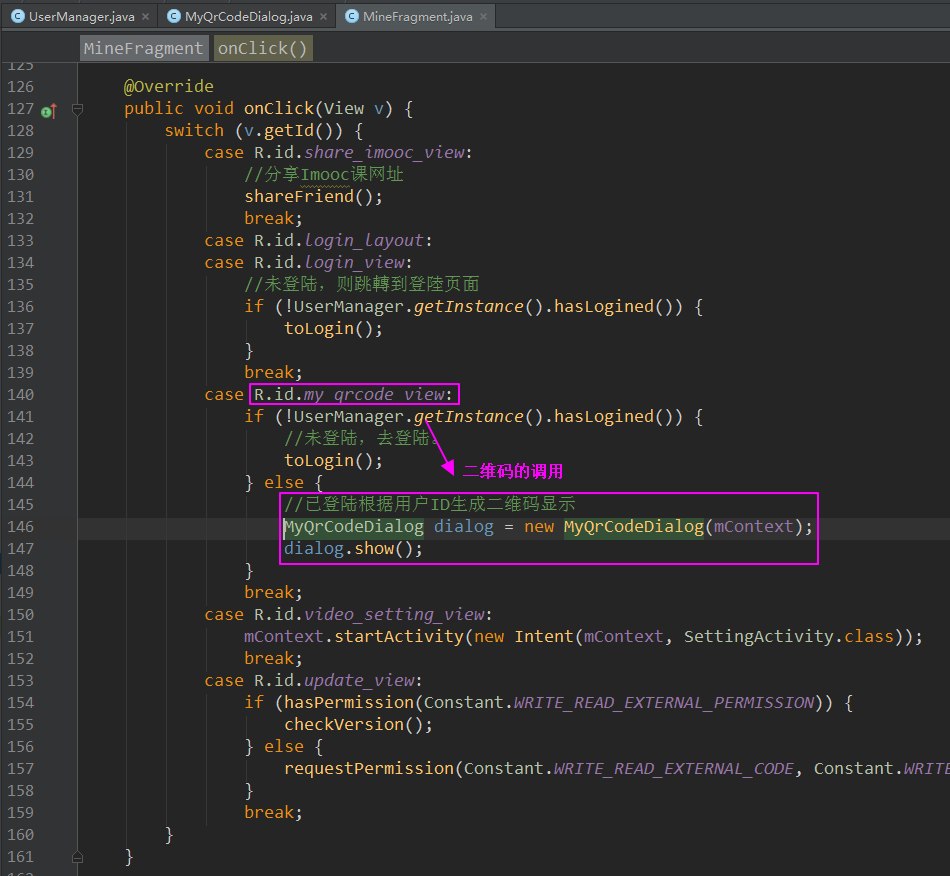Place cursor on dialog.show() statement
The image size is (950, 876).
click(x=353, y=548)
